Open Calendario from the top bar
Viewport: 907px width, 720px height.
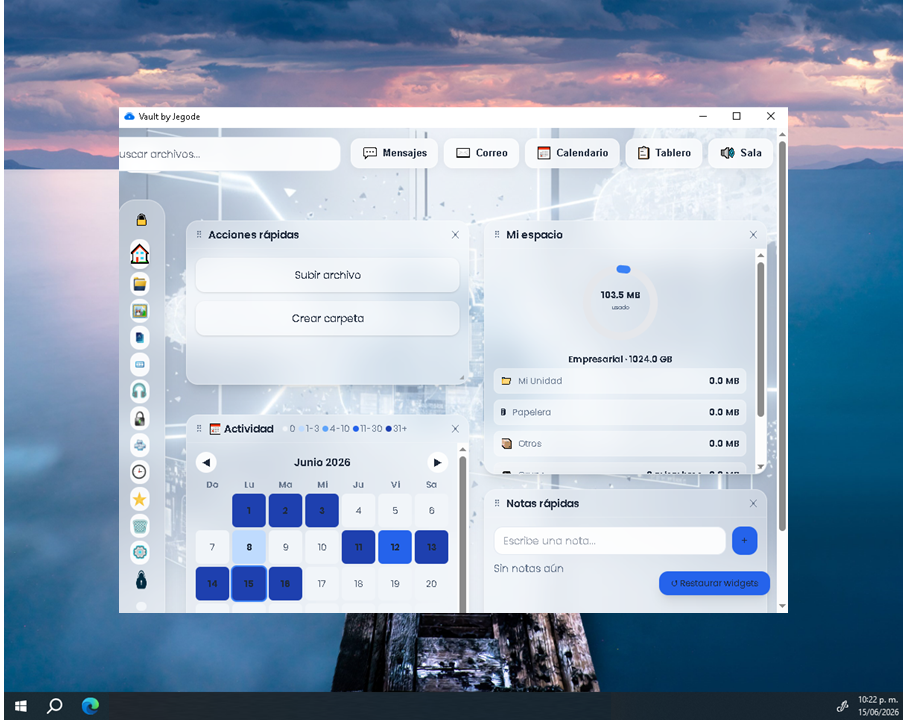click(x=572, y=153)
